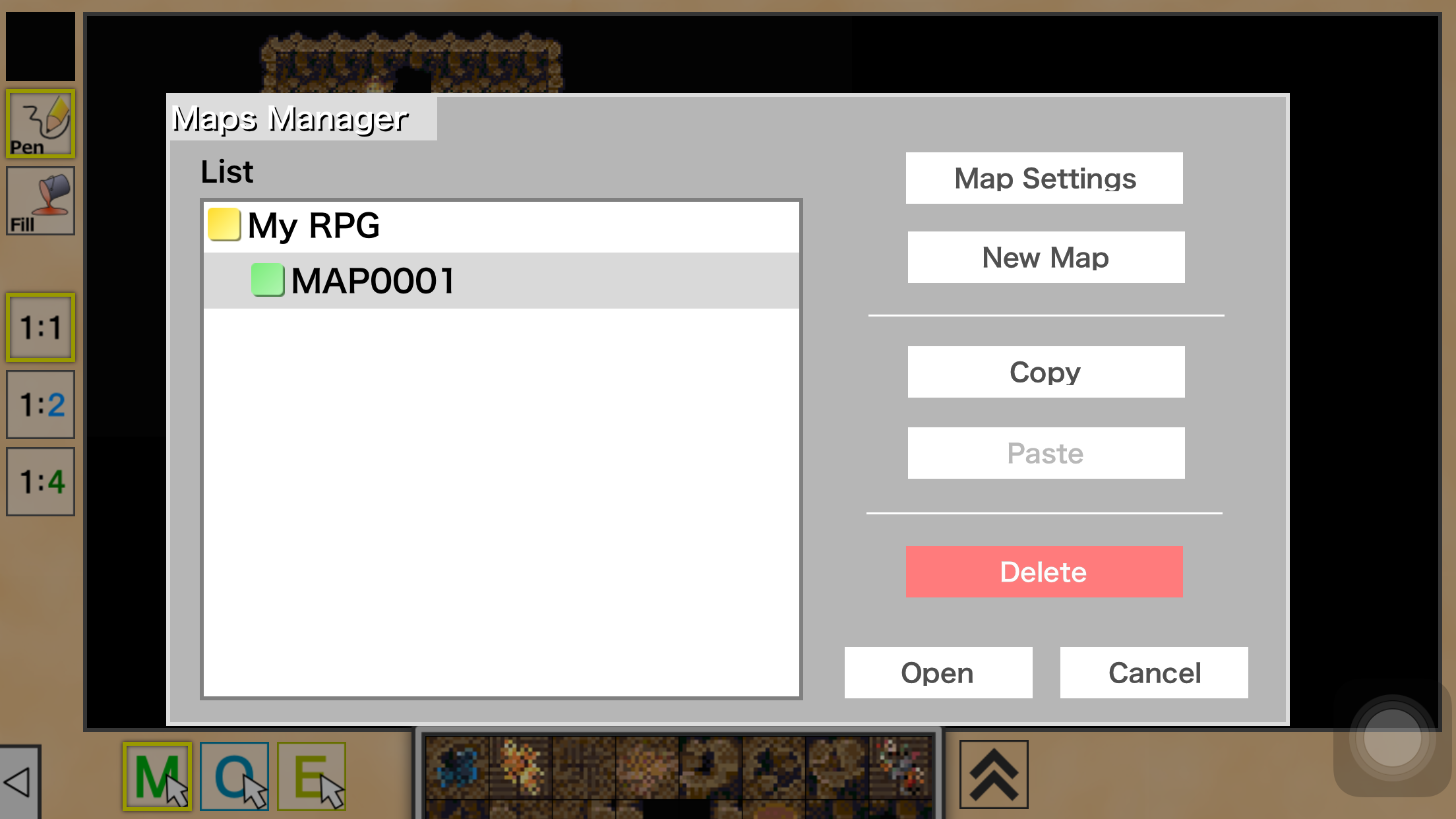Set zoom scale to 1:1

[x=40, y=327]
